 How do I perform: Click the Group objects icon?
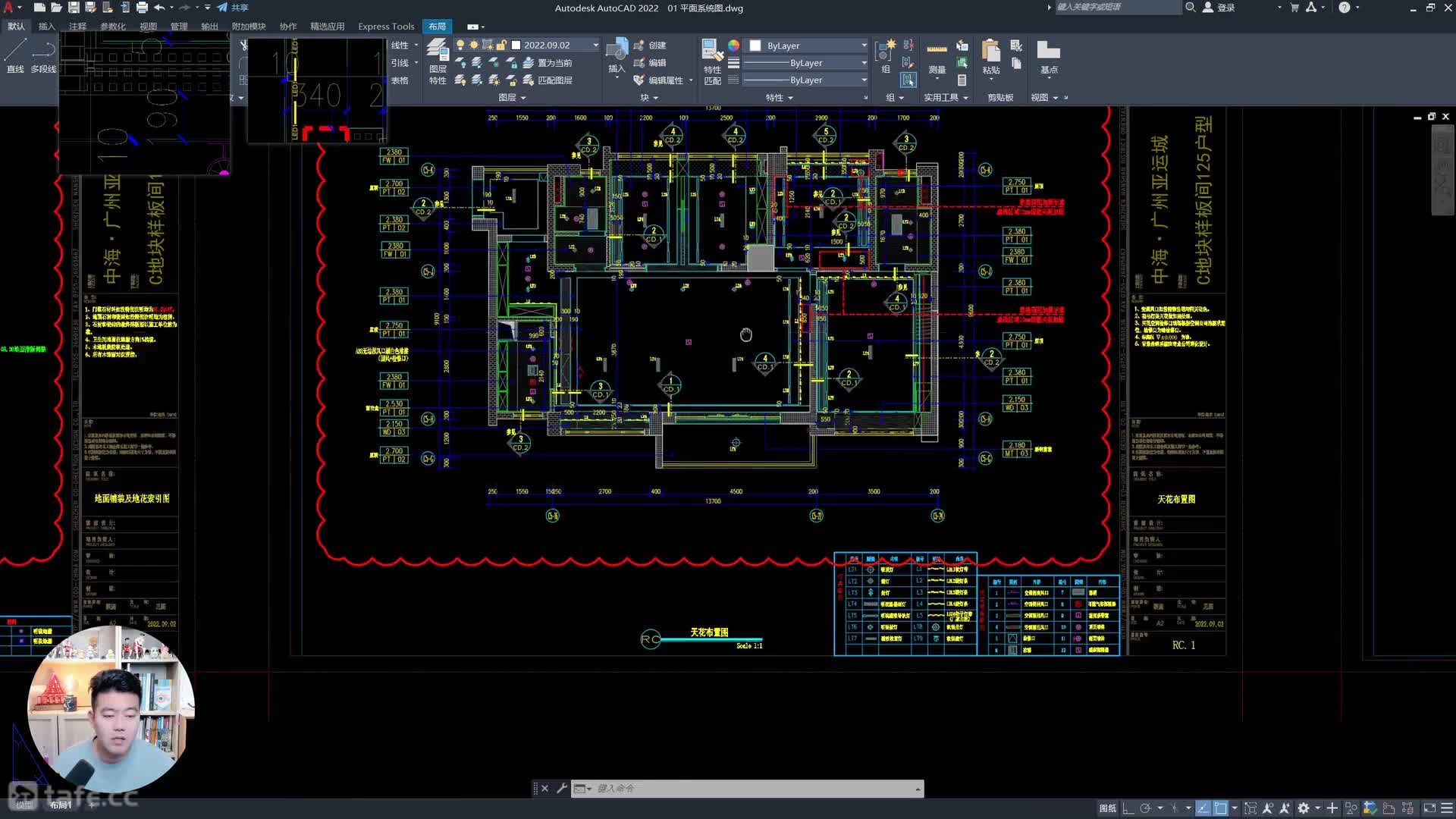point(885,53)
